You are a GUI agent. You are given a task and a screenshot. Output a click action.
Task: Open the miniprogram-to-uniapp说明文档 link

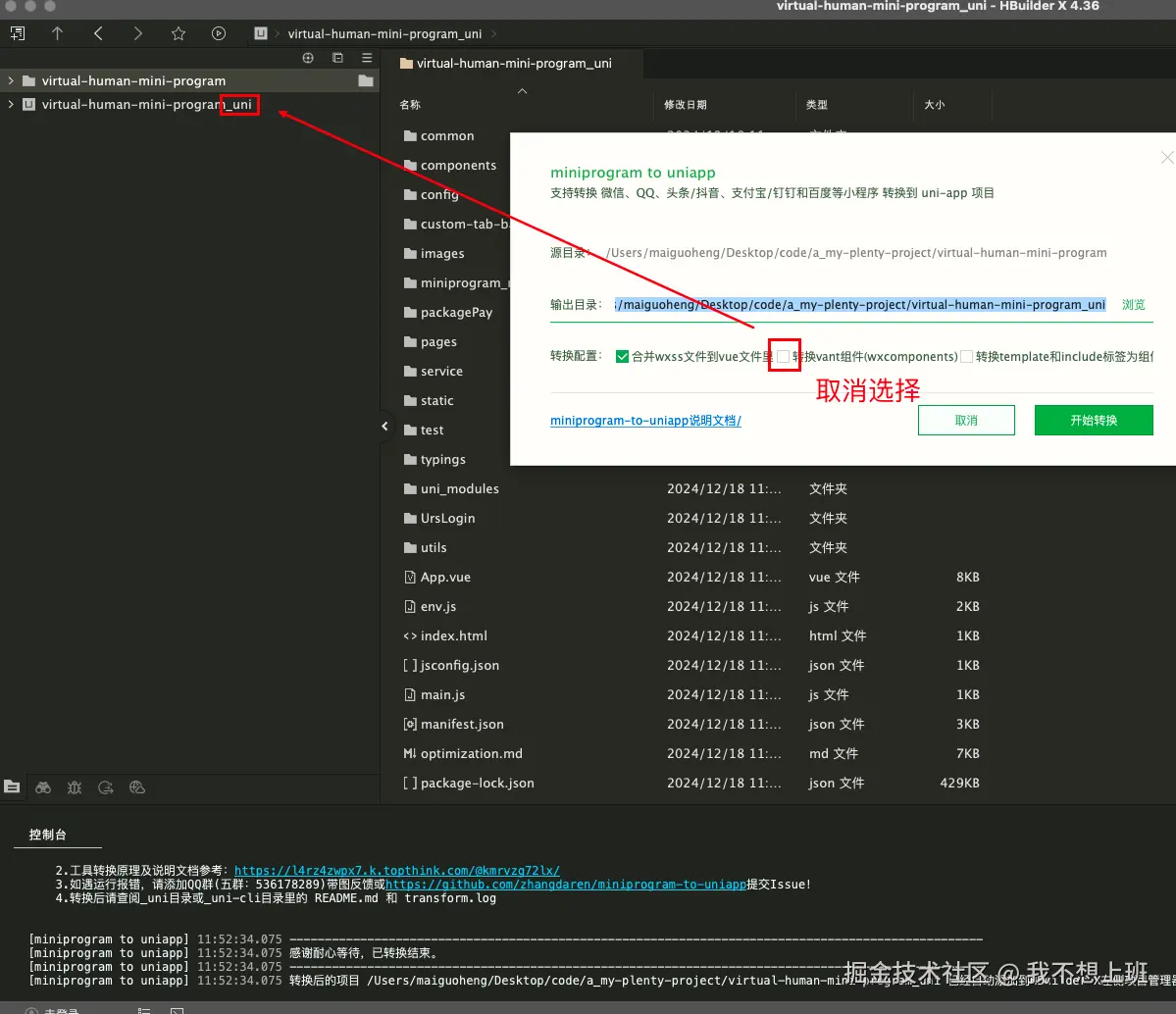(645, 421)
